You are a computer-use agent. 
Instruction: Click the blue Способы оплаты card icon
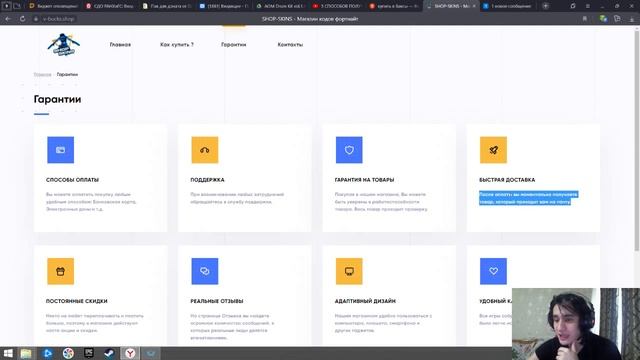60,150
